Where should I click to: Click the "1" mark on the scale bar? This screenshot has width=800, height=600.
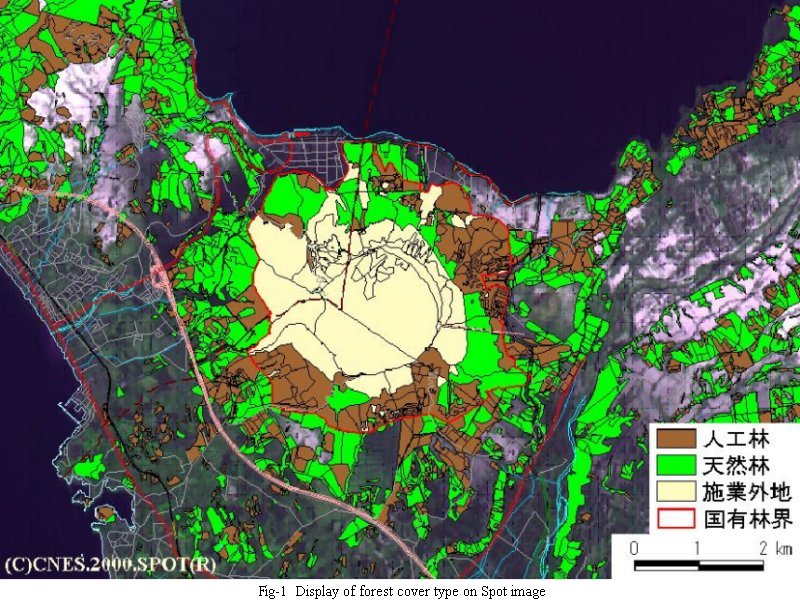point(697,549)
